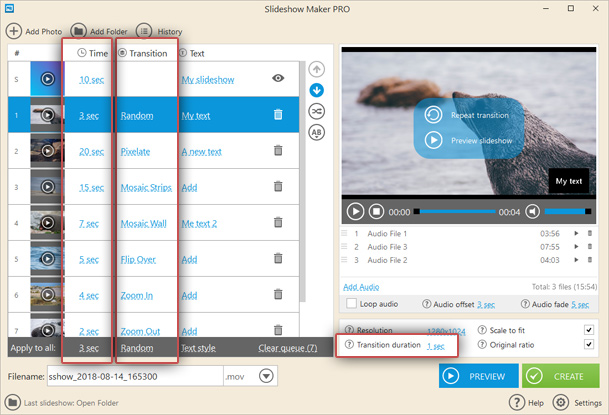Toggle the Scale to fit checkbox

coord(589,330)
